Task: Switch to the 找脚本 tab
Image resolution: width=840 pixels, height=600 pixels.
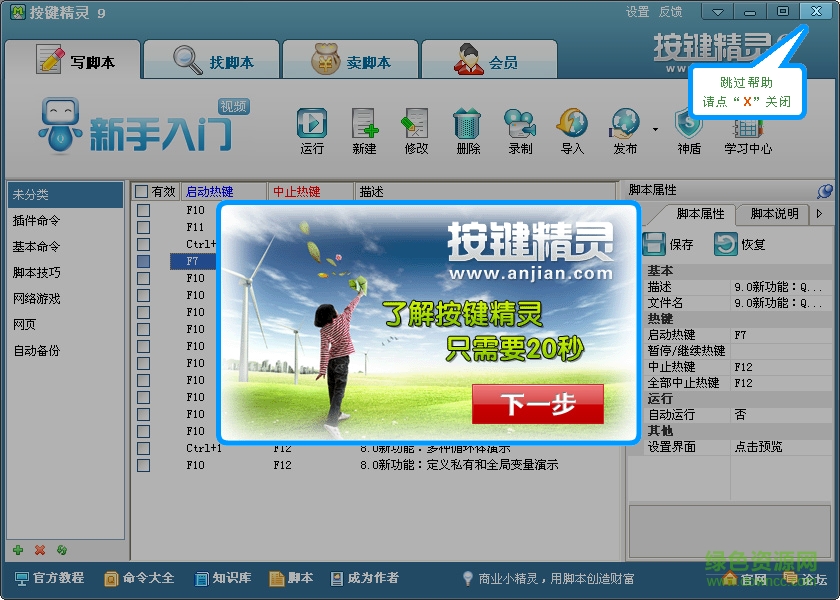Action: coord(211,58)
